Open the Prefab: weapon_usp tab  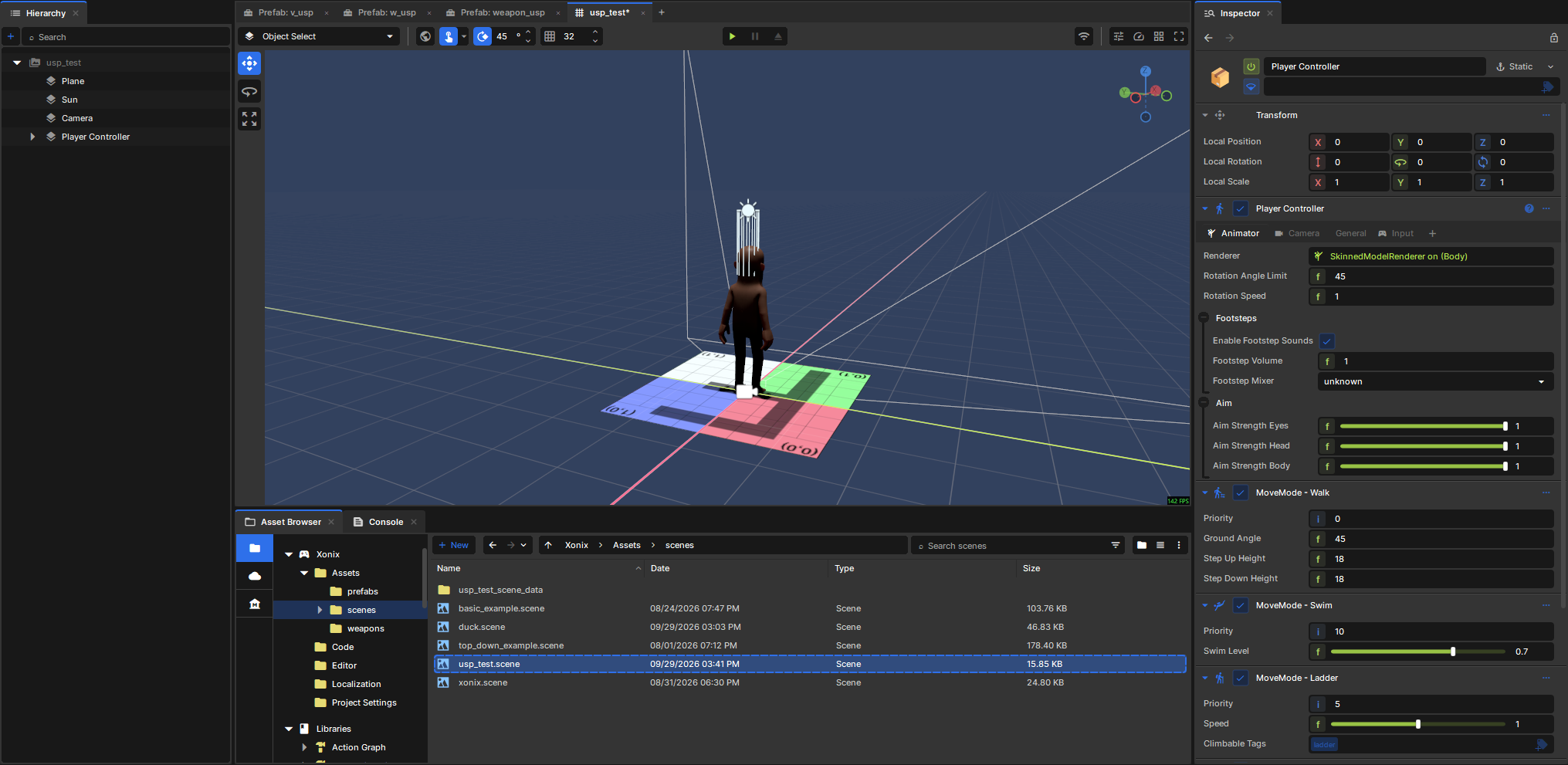coord(503,12)
